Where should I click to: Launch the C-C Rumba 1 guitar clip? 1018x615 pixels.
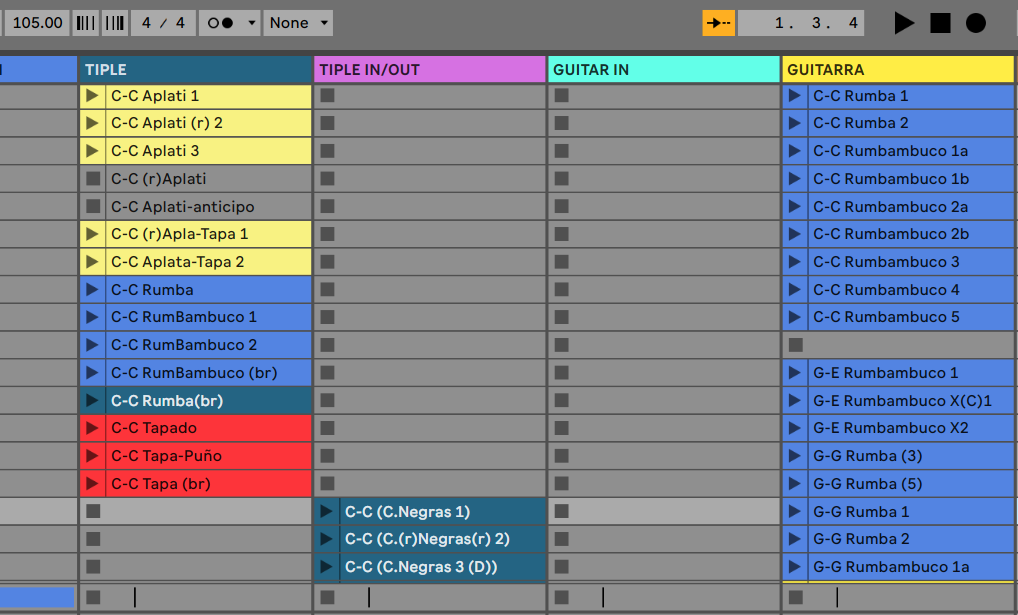click(795, 96)
